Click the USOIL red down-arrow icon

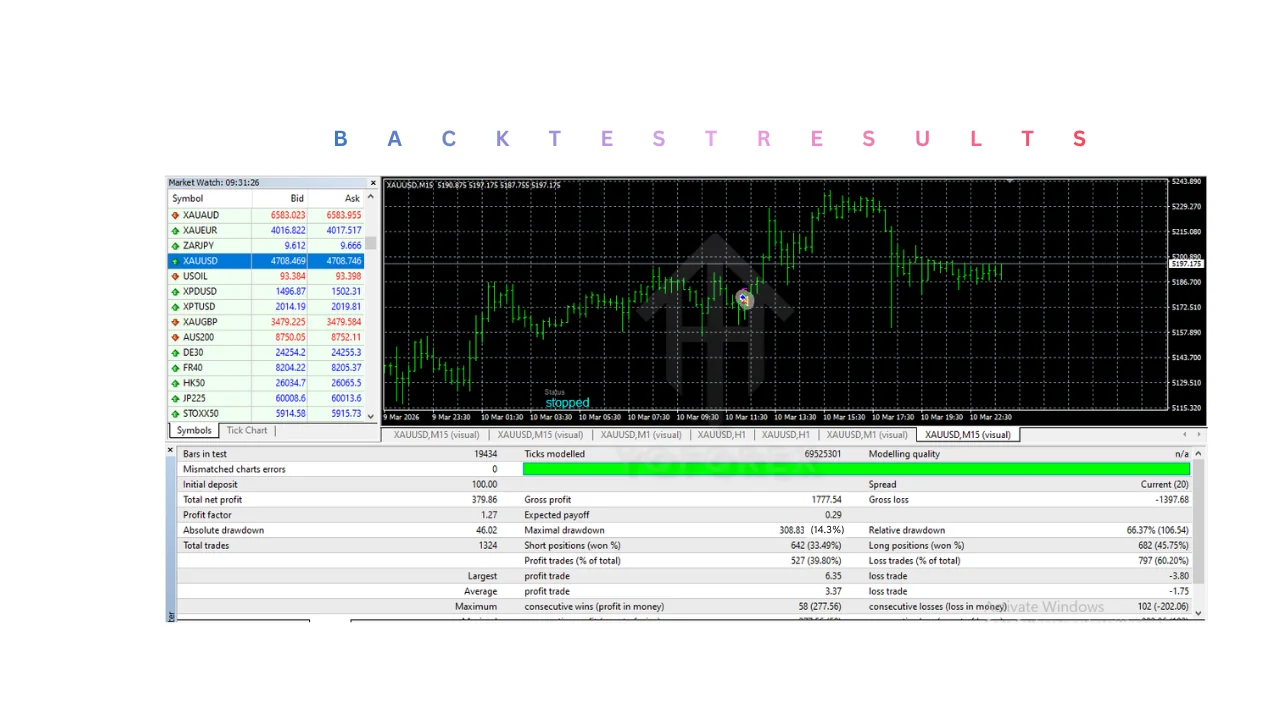click(x=175, y=276)
